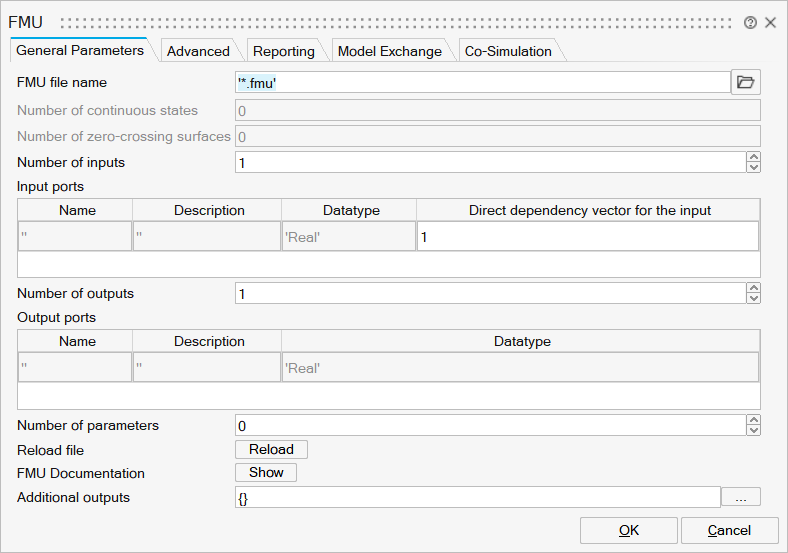
Task: Cancel the FMU dialog
Action: 729,530
